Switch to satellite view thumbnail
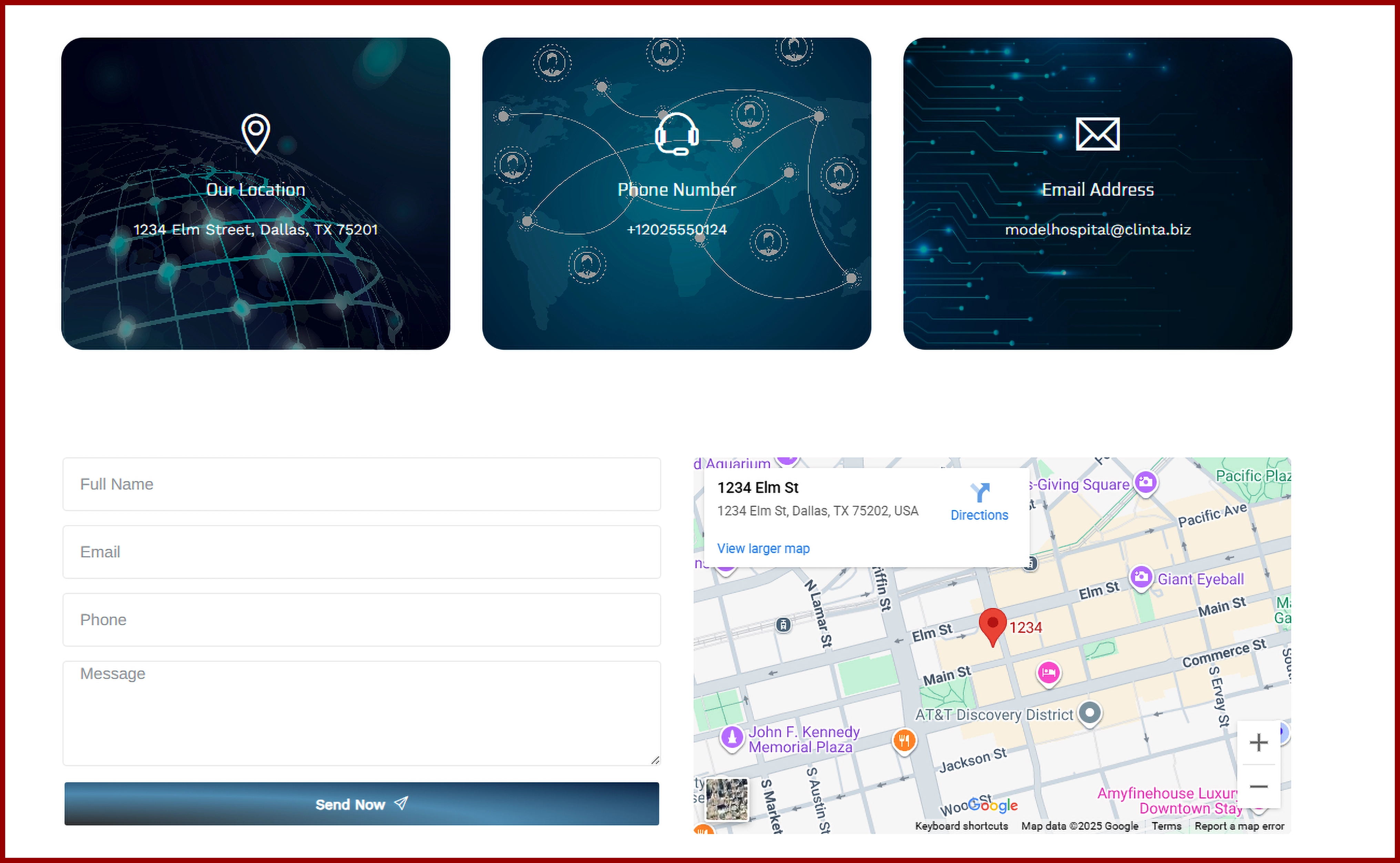The width and height of the screenshot is (1400, 863). [x=726, y=799]
